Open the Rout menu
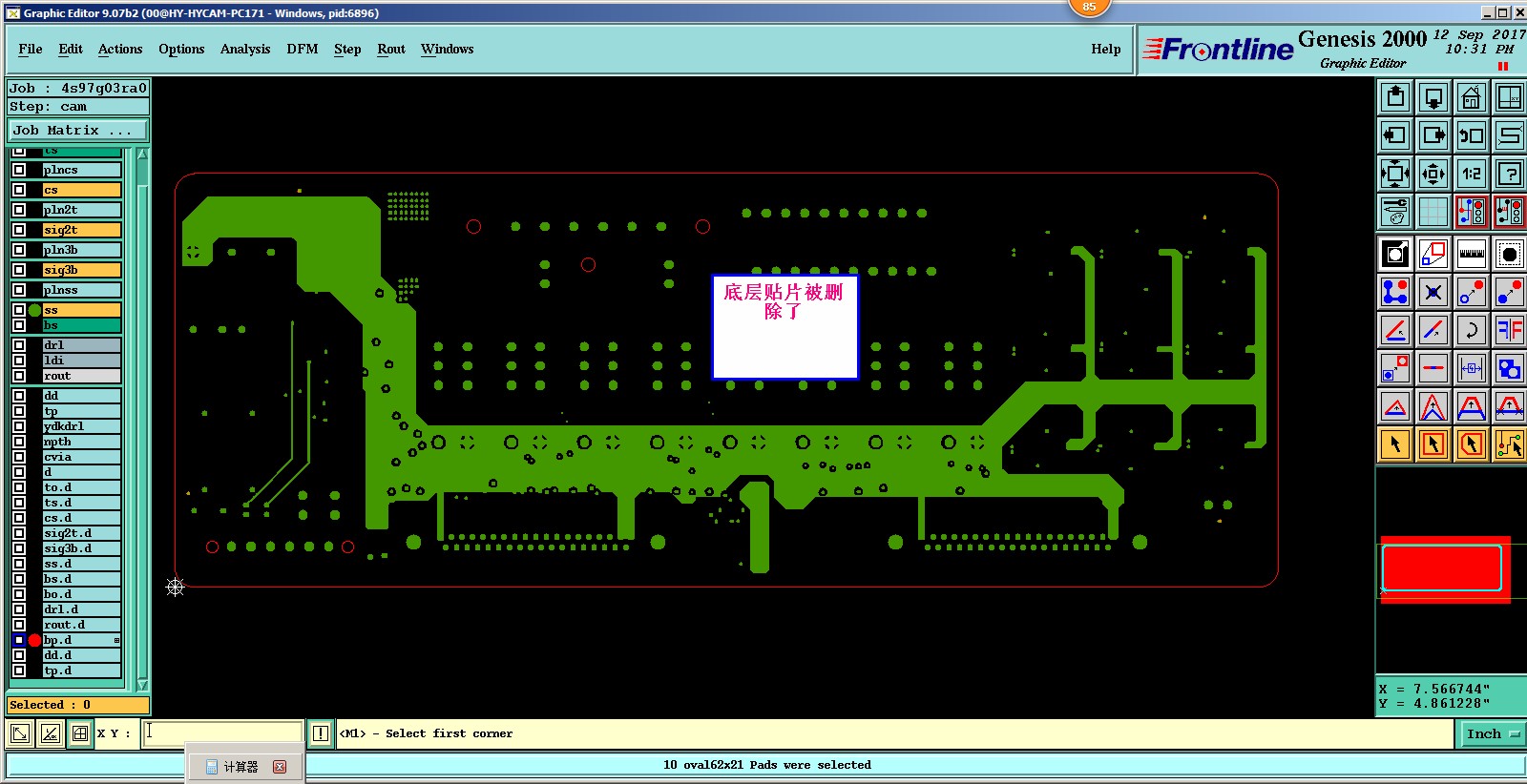This screenshot has width=1527, height=784. [391, 49]
